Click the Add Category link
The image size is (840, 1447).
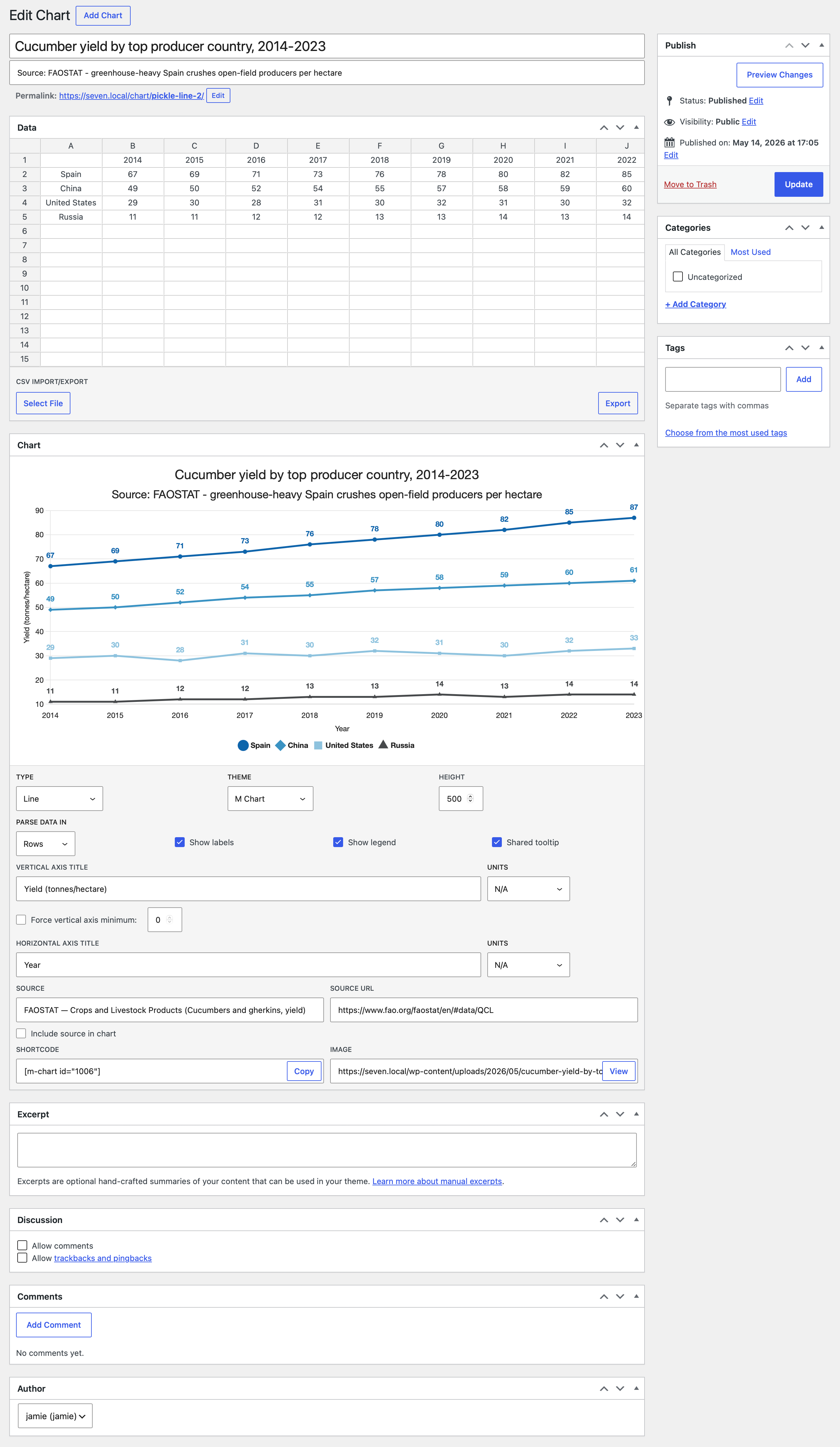[695, 304]
